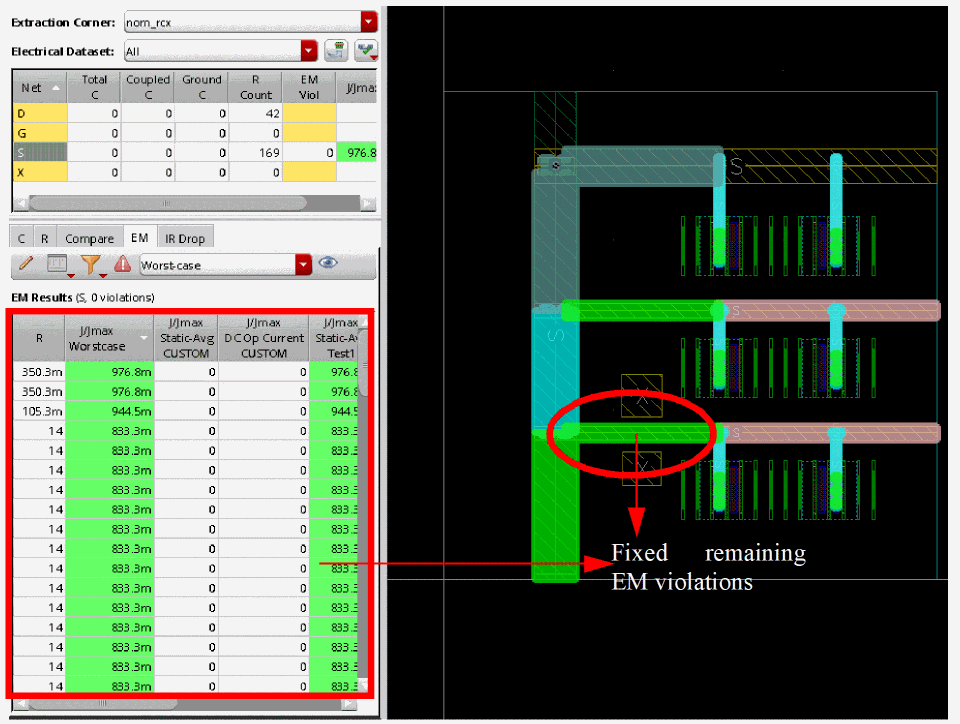960x724 pixels.
Task: Click the dataset load icon beside Electrical Dataset
Action: [x=336, y=50]
